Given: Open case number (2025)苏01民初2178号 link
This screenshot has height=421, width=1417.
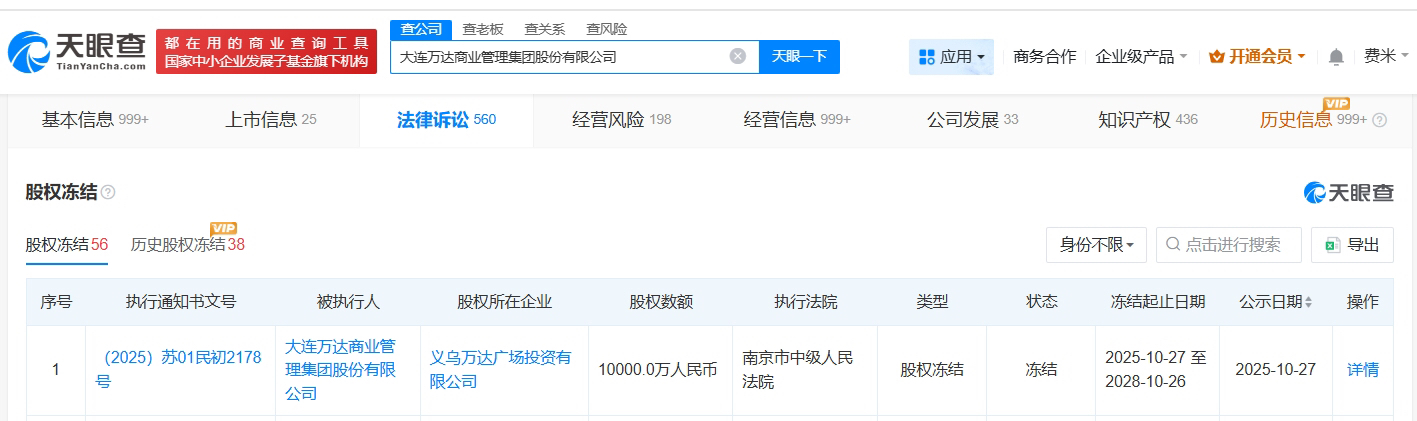Looking at the screenshot, I should [178, 369].
